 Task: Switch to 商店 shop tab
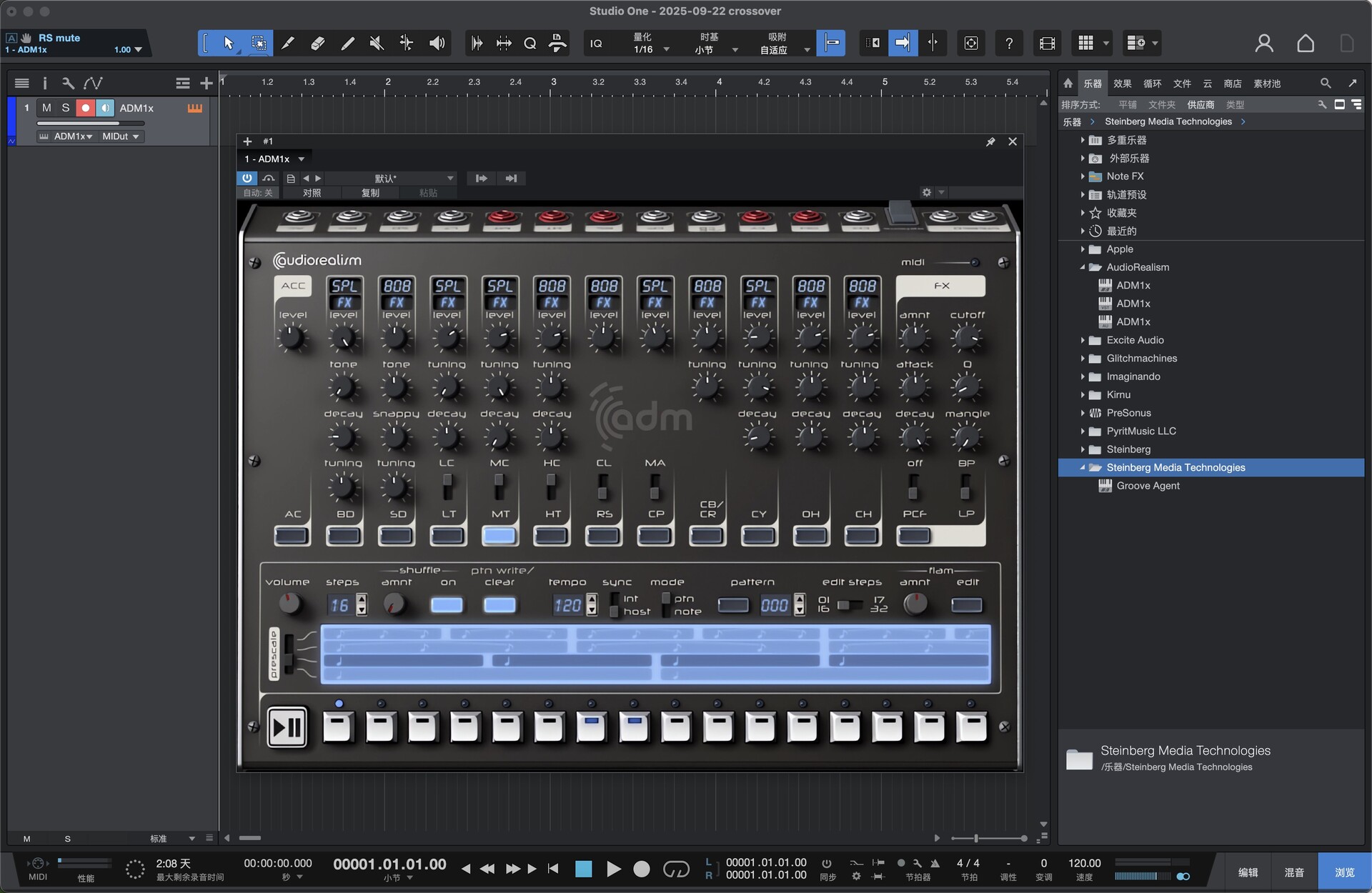[1233, 84]
